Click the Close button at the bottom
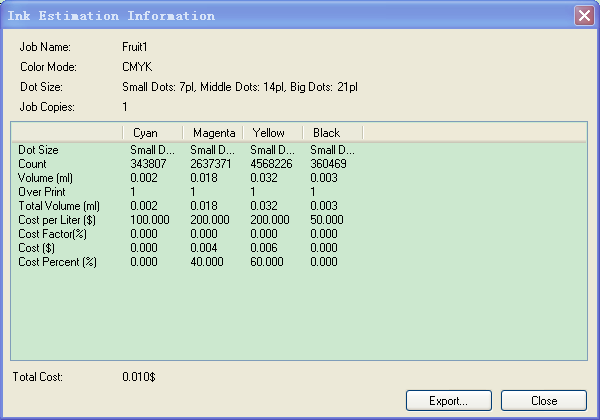 coord(544,400)
